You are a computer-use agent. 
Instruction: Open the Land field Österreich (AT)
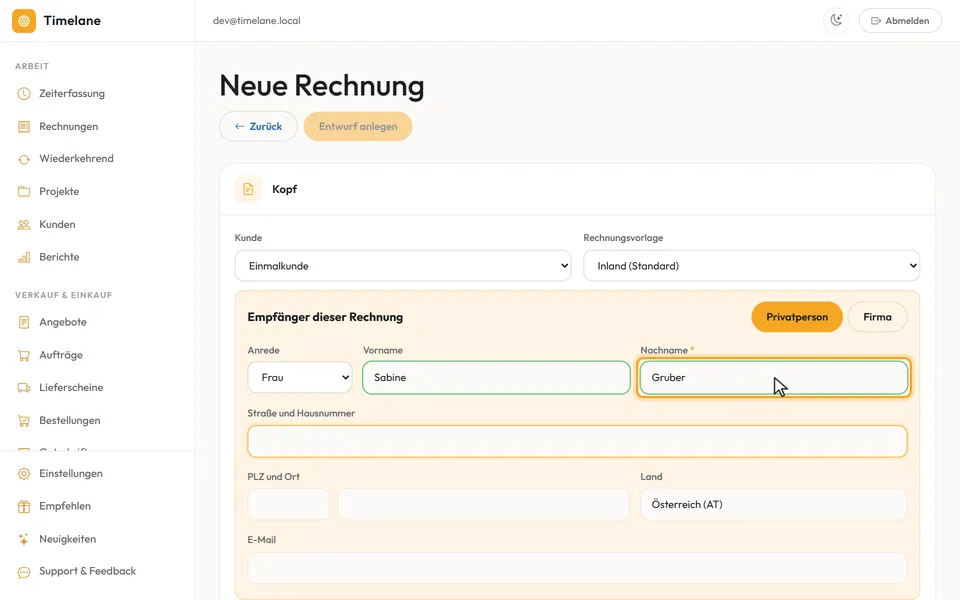pyautogui.click(x=773, y=504)
